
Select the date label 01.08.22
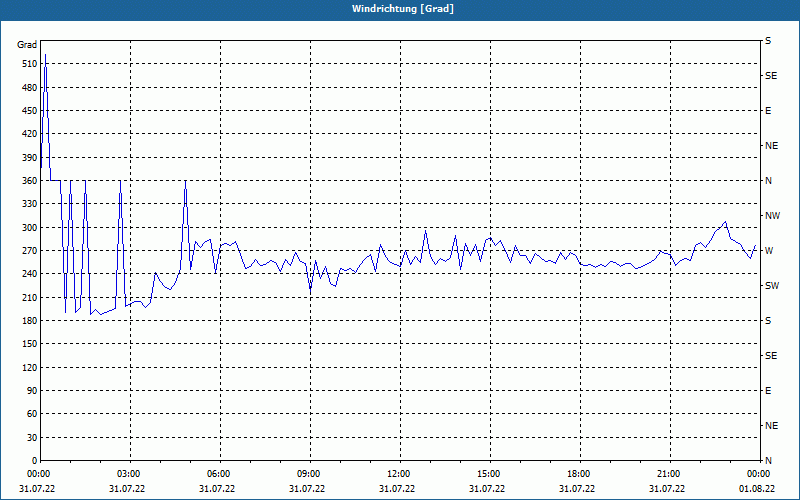click(x=757, y=489)
